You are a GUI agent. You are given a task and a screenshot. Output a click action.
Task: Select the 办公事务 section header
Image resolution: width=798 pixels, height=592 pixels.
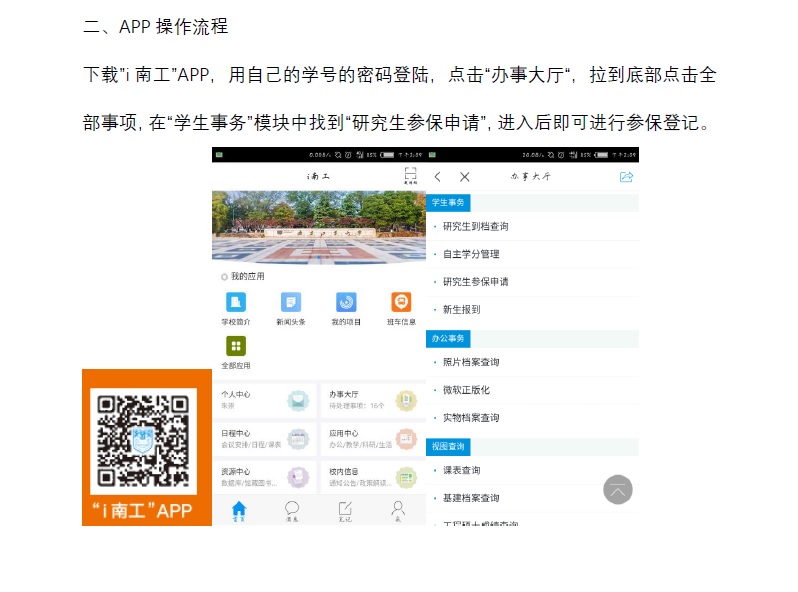click(448, 339)
